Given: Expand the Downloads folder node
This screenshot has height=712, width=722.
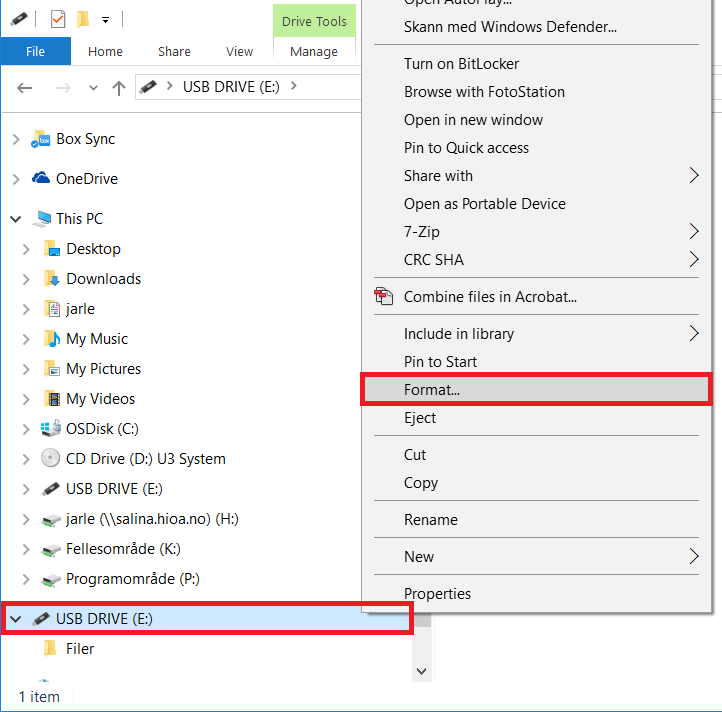Looking at the screenshot, I should [26, 279].
